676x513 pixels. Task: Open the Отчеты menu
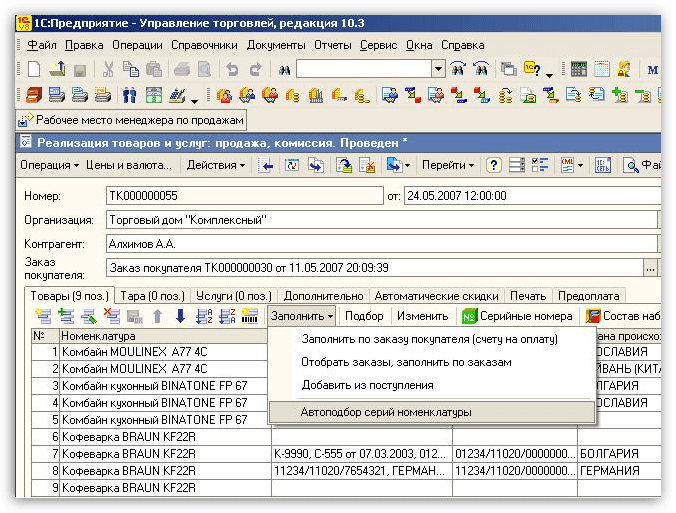(x=332, y=45)
